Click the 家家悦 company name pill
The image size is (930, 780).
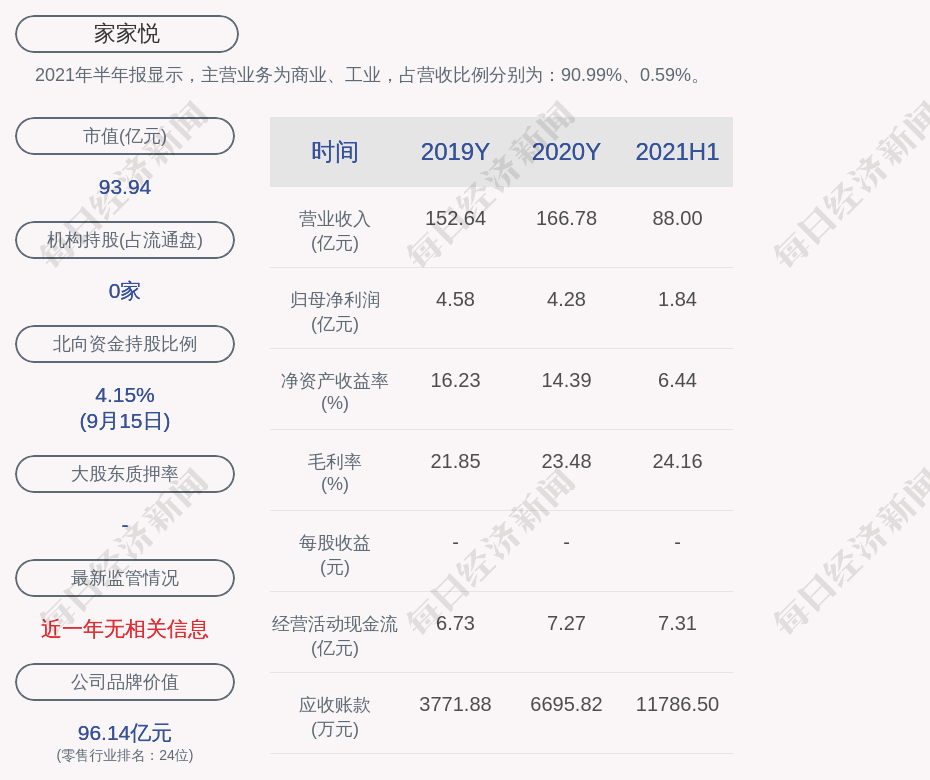pyautogui.click(x=127, y=34)
